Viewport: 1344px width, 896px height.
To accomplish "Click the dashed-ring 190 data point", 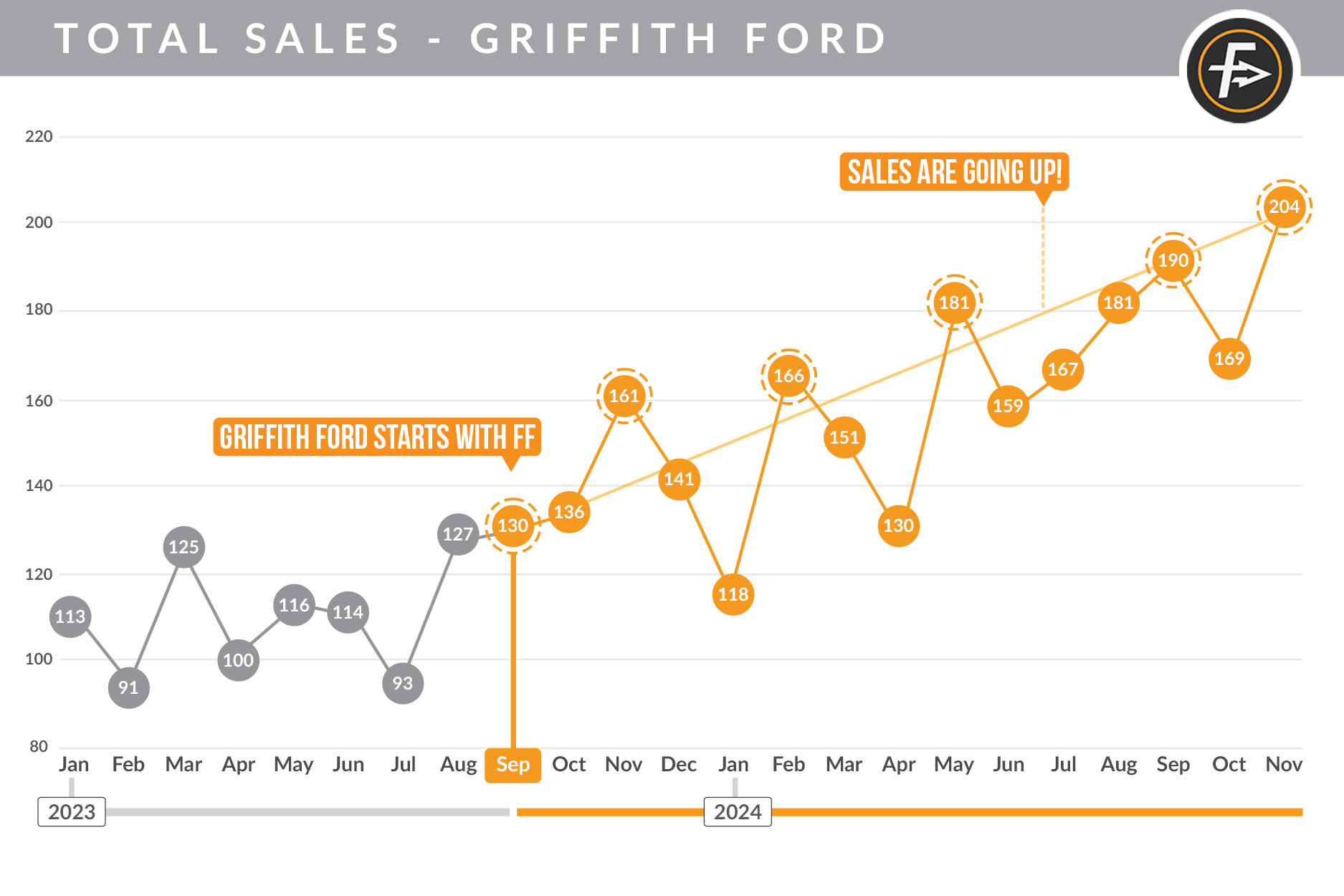I will [1173, 260].
